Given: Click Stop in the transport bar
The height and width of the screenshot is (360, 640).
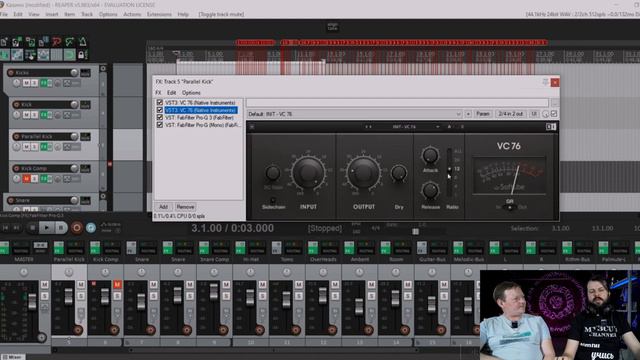Looking at the screenshot, I should (x=32, y=228).
